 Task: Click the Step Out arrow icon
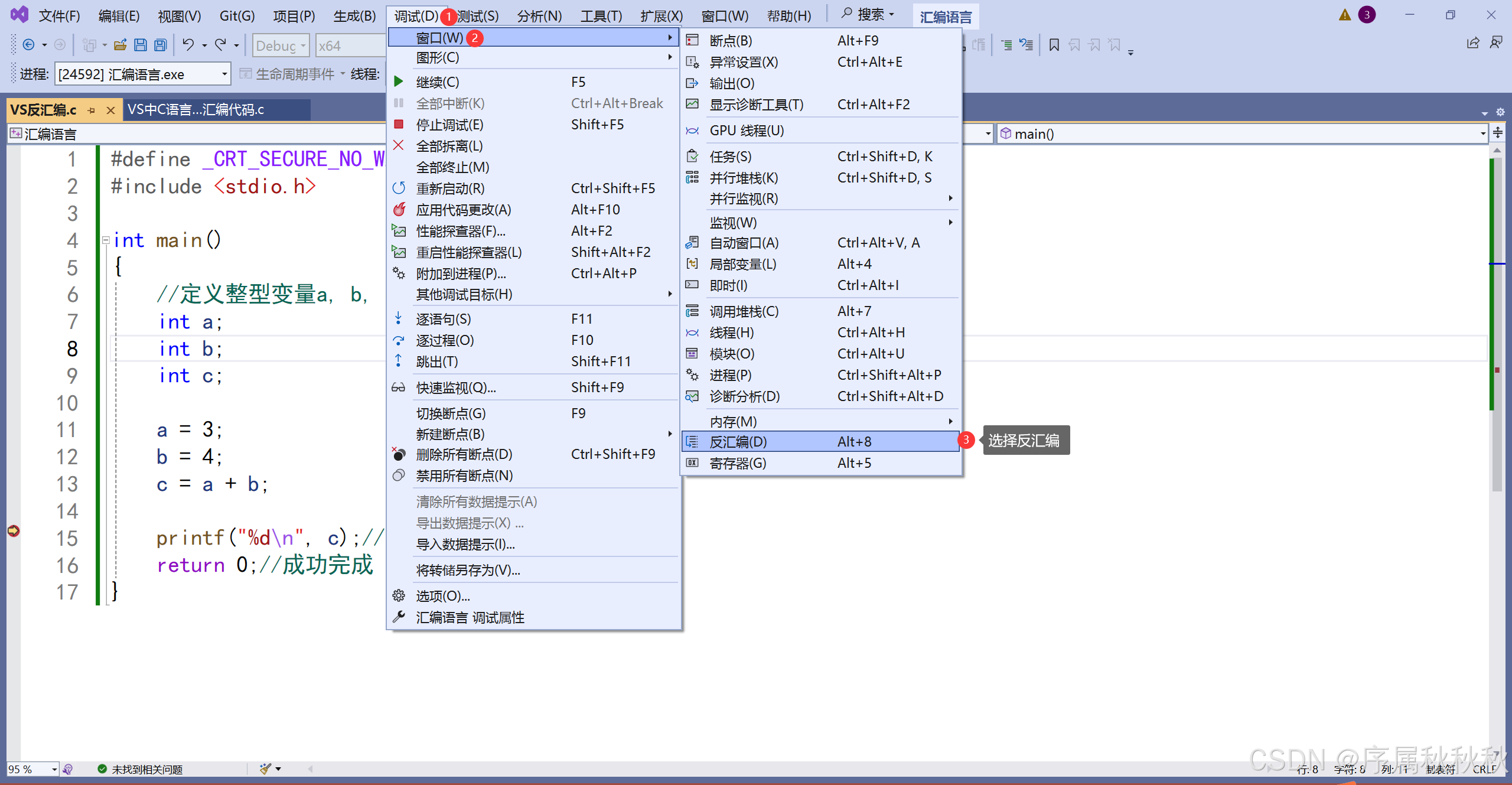[399, 361]
